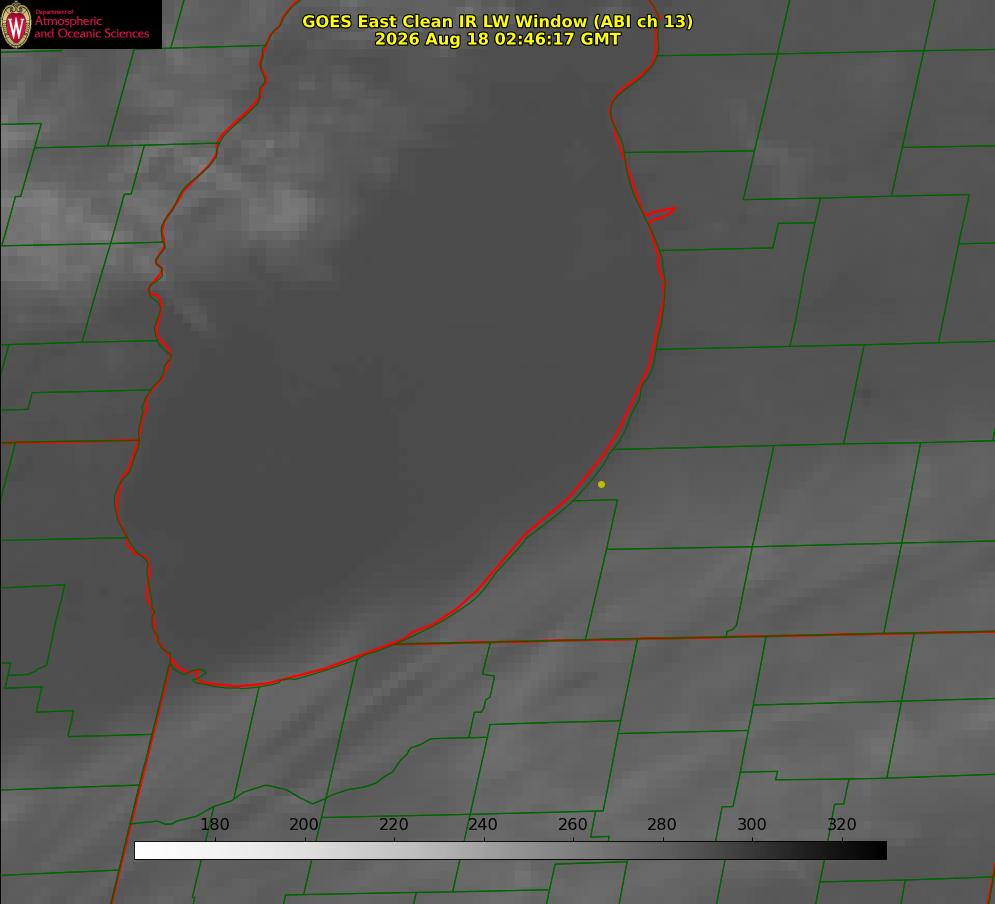Open the Atmospheric and Oceanic Sciences link

pyautogui.click(x=91, y=27)
